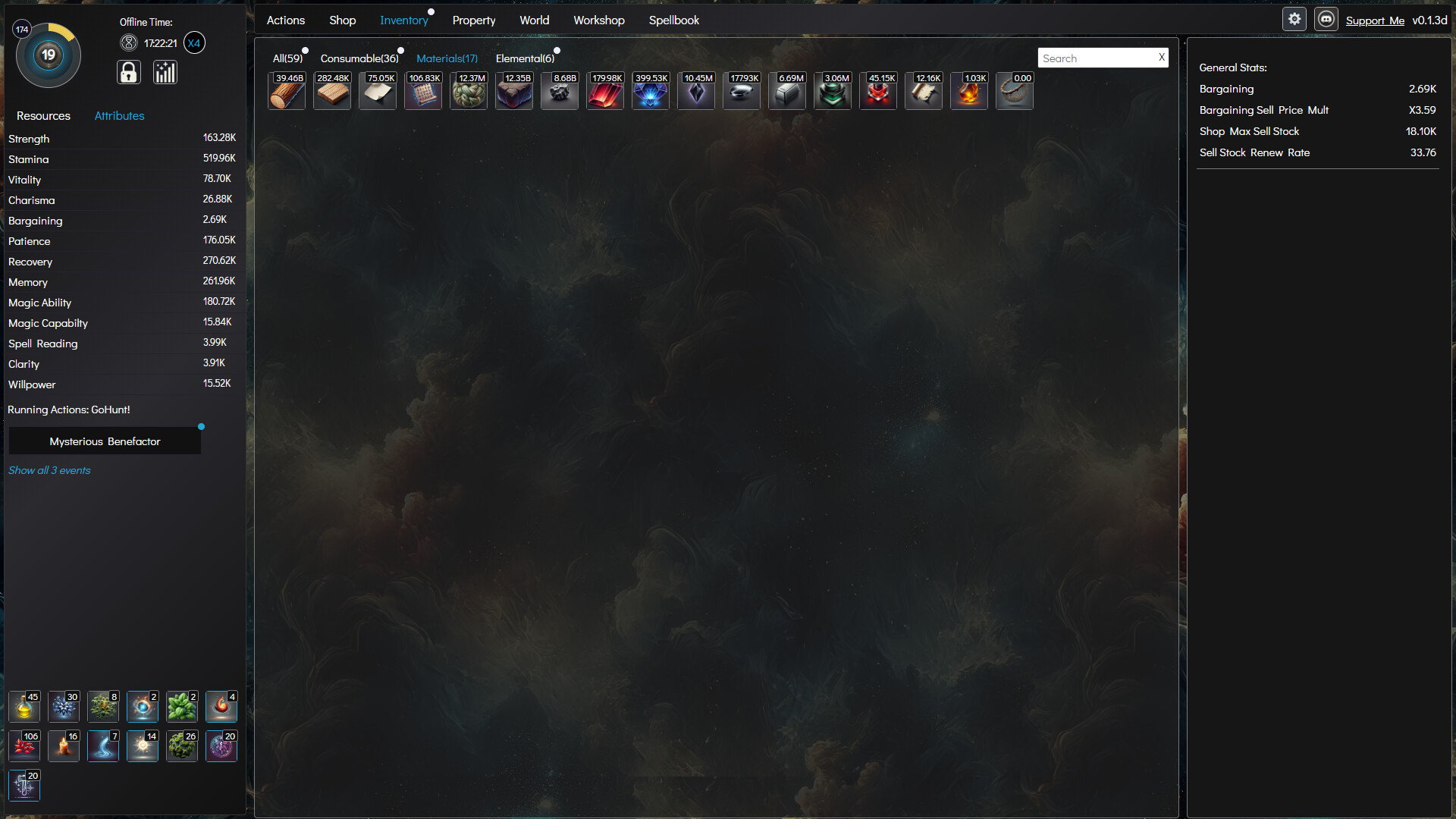Open the Consumable(36) filter
1456x819 pixels.
358,58
